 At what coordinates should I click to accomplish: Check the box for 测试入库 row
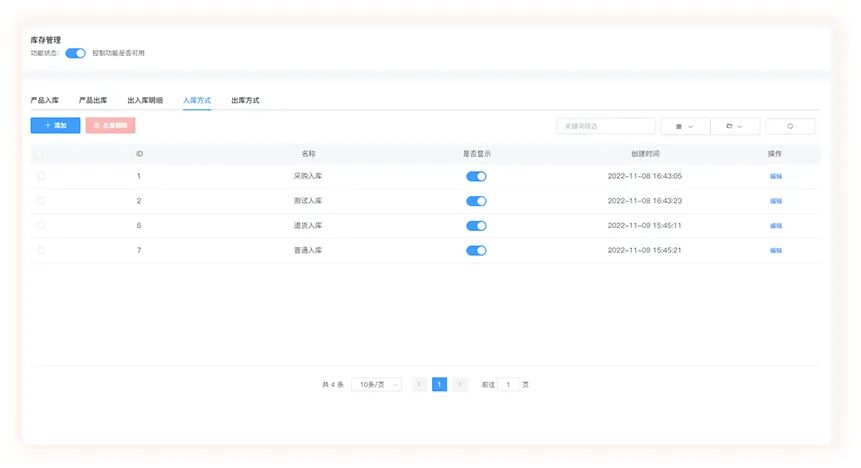(x=41, y=200)
